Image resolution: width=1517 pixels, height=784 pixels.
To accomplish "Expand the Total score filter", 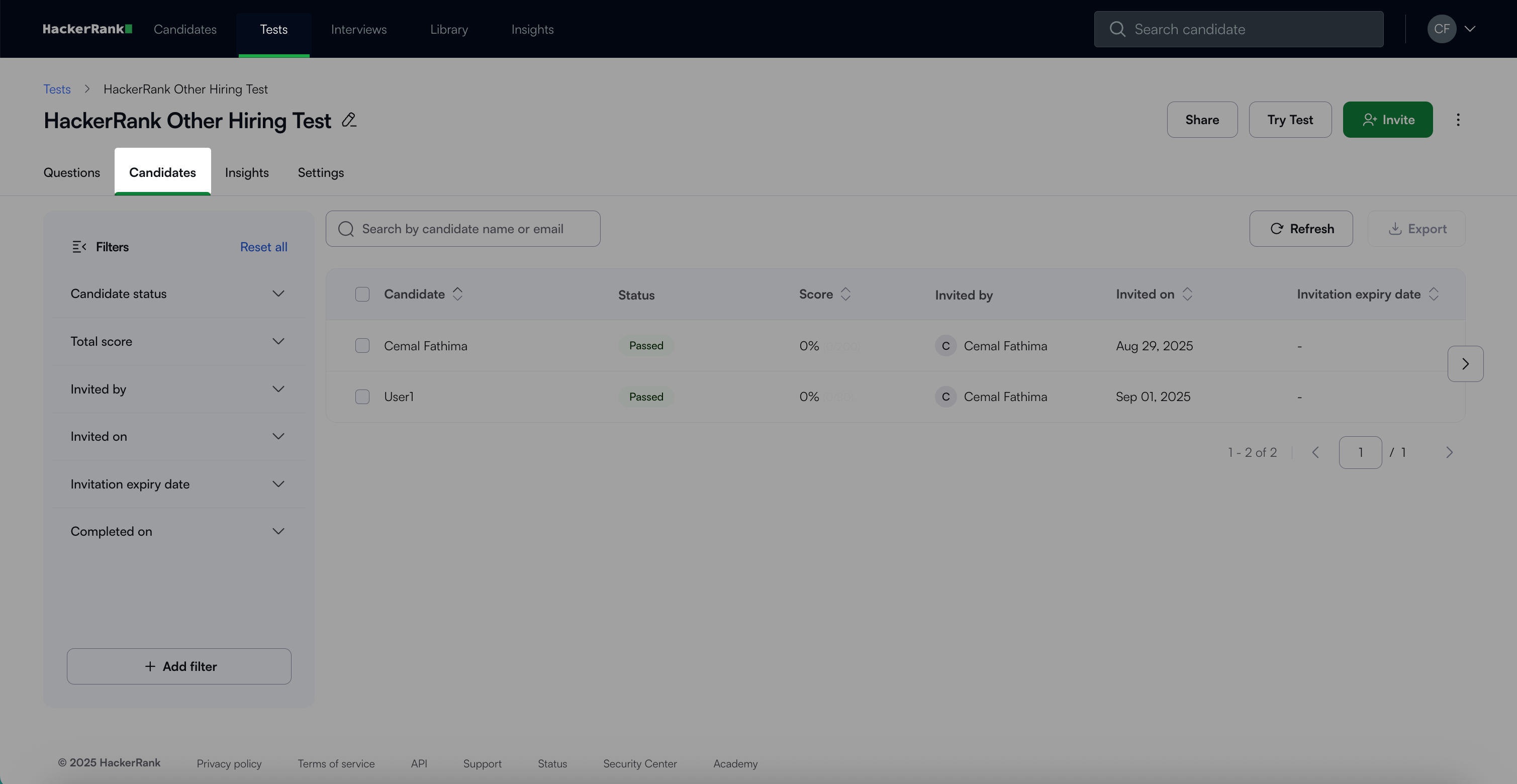I will pyautogui.click(x=278, y=341).
